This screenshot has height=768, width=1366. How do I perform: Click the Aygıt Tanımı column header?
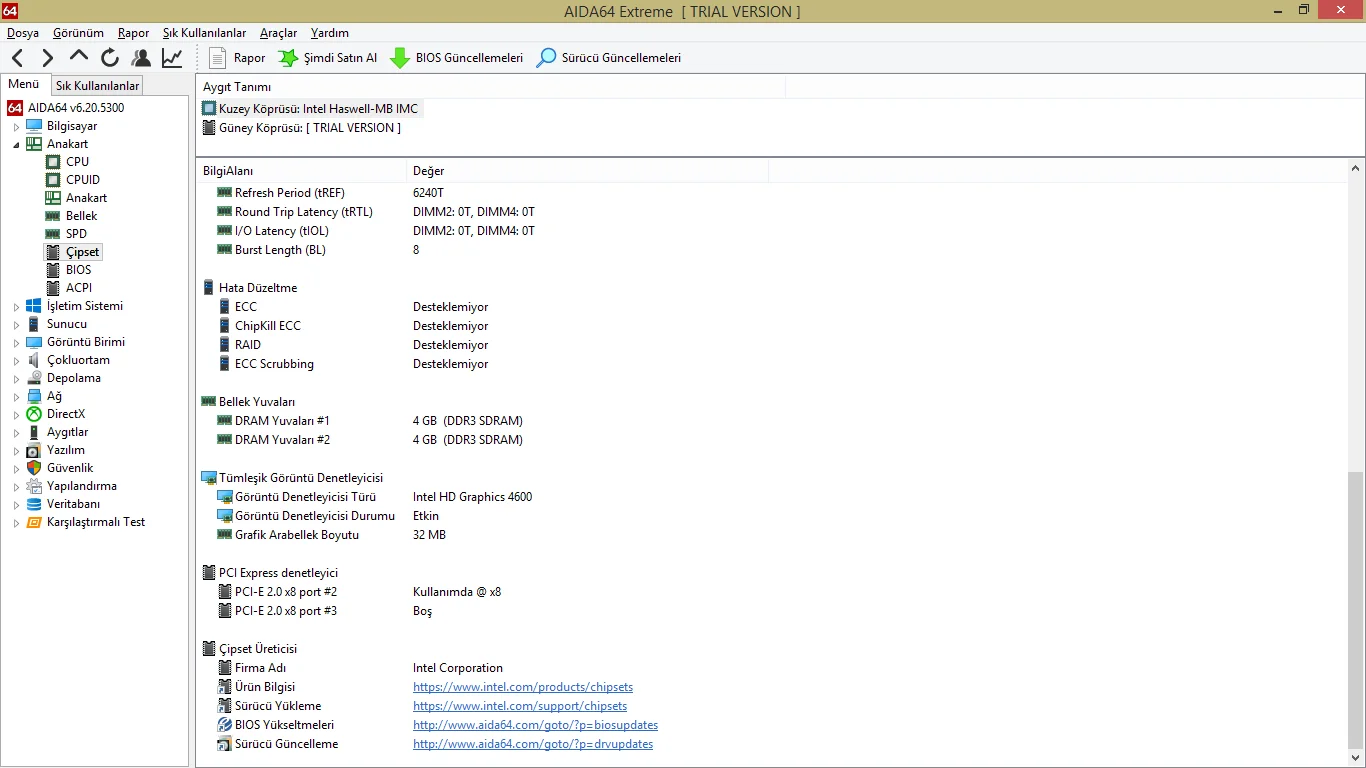(491, 87)
